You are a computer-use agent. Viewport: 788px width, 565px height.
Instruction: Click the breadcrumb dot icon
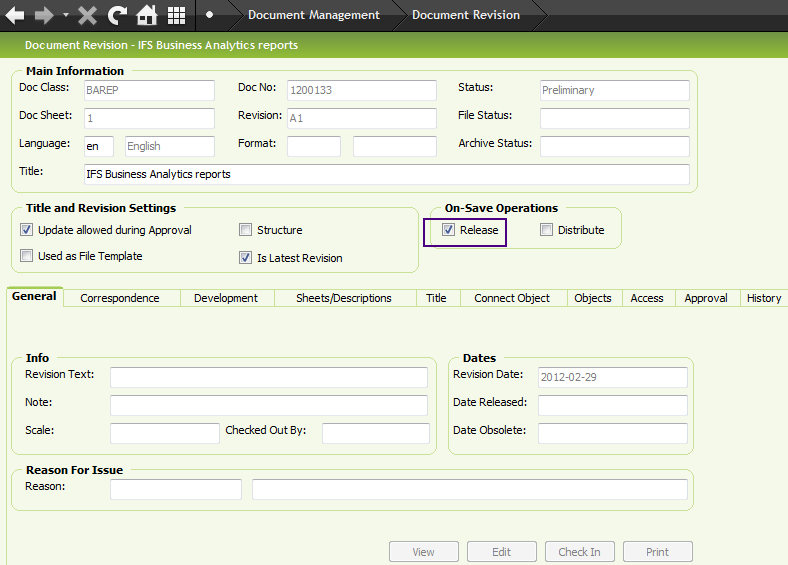(210, 15)
